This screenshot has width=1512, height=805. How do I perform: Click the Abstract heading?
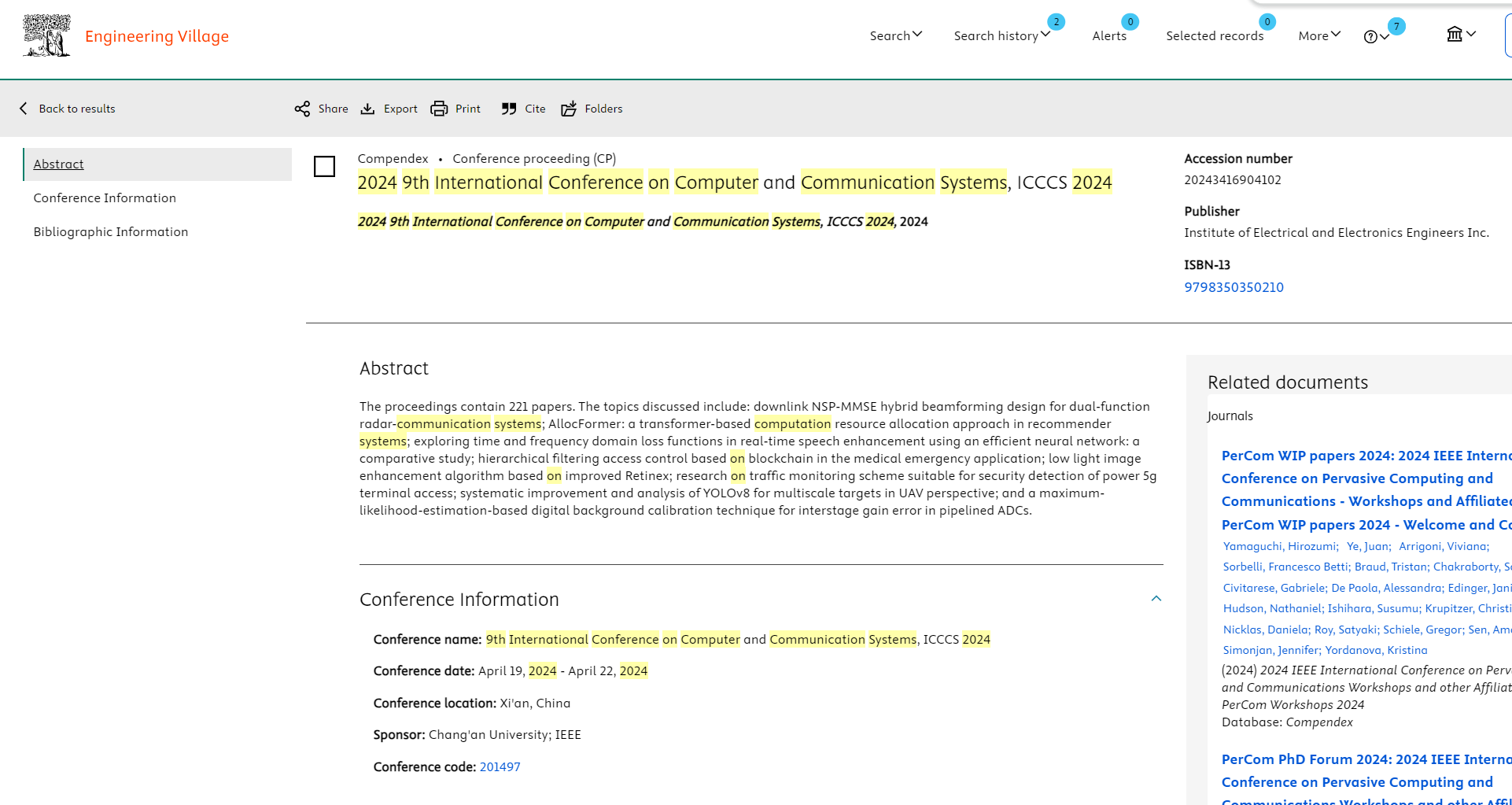[394, 368]
